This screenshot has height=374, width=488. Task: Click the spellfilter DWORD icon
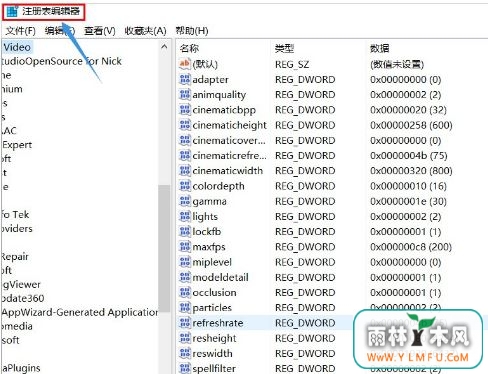185,368
